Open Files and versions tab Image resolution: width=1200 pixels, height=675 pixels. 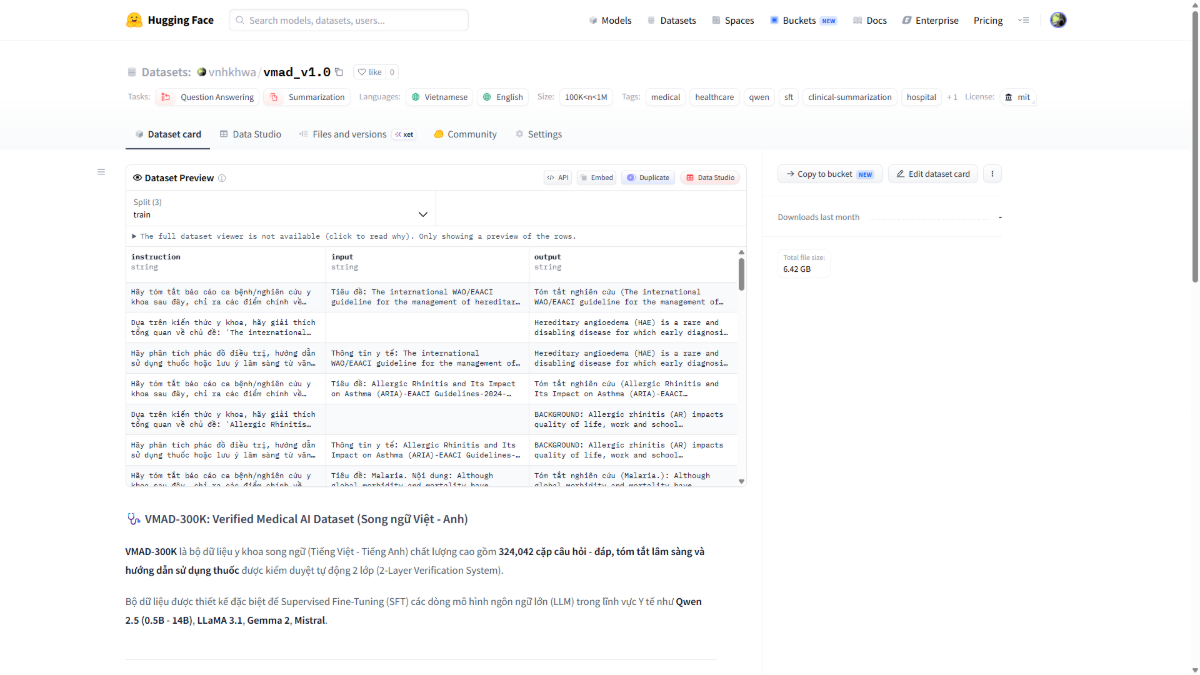[x=357, y=134]
